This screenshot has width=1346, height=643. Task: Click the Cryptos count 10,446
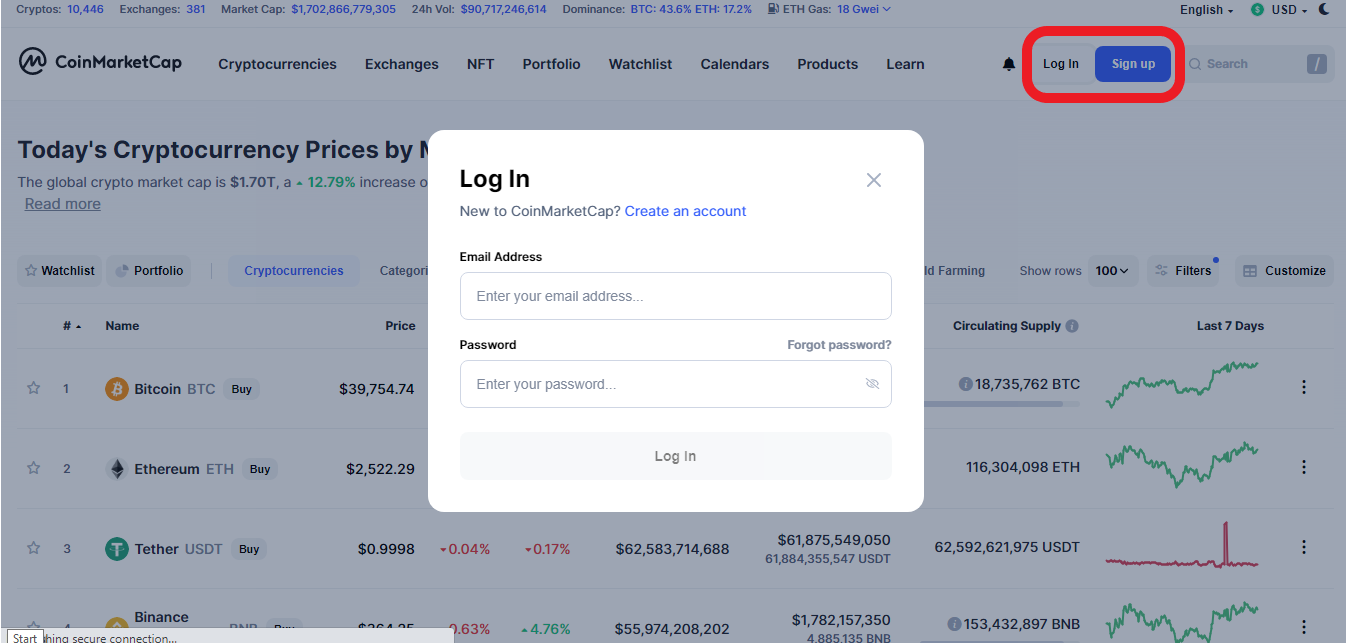click(84, 9)
